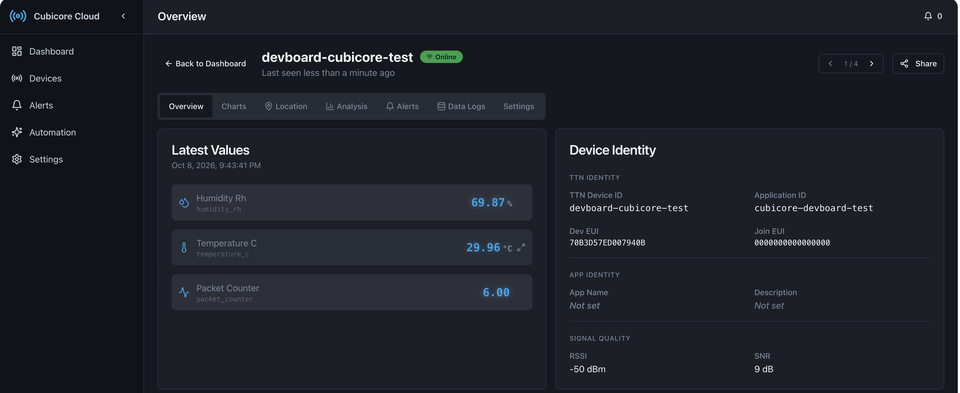Select the Temperature value 29.96
The image size is (960, 393).
click(x=483, y=247)
